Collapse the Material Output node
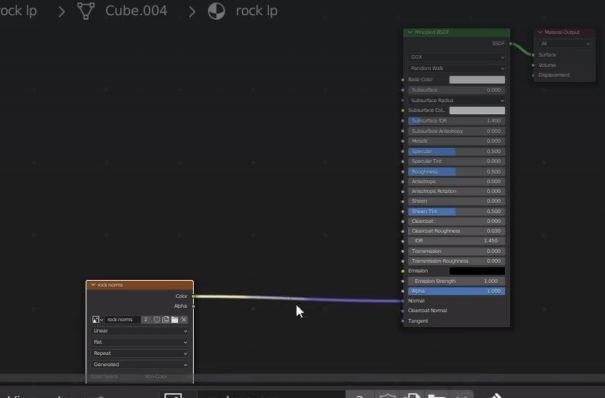 (x=540, y=32)
